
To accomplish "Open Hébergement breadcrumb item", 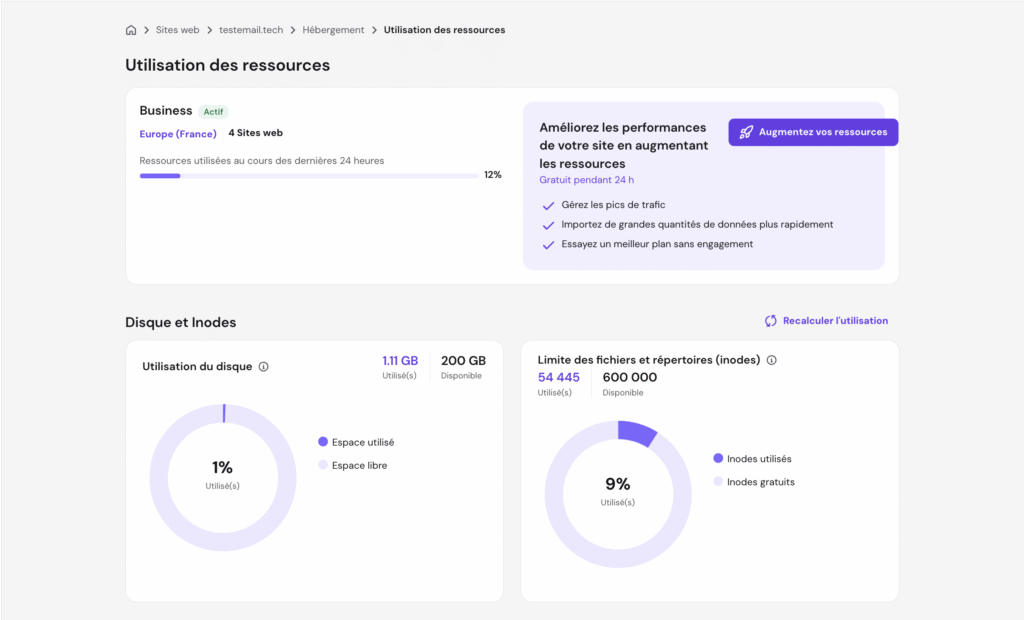I will pos(333,30).
